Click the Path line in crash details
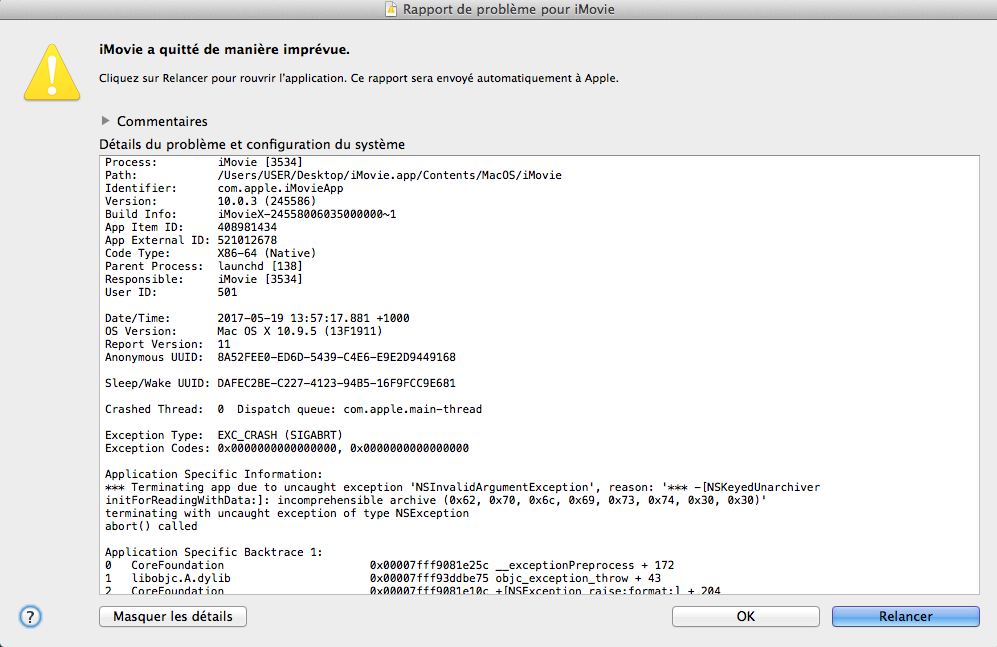 333,175
